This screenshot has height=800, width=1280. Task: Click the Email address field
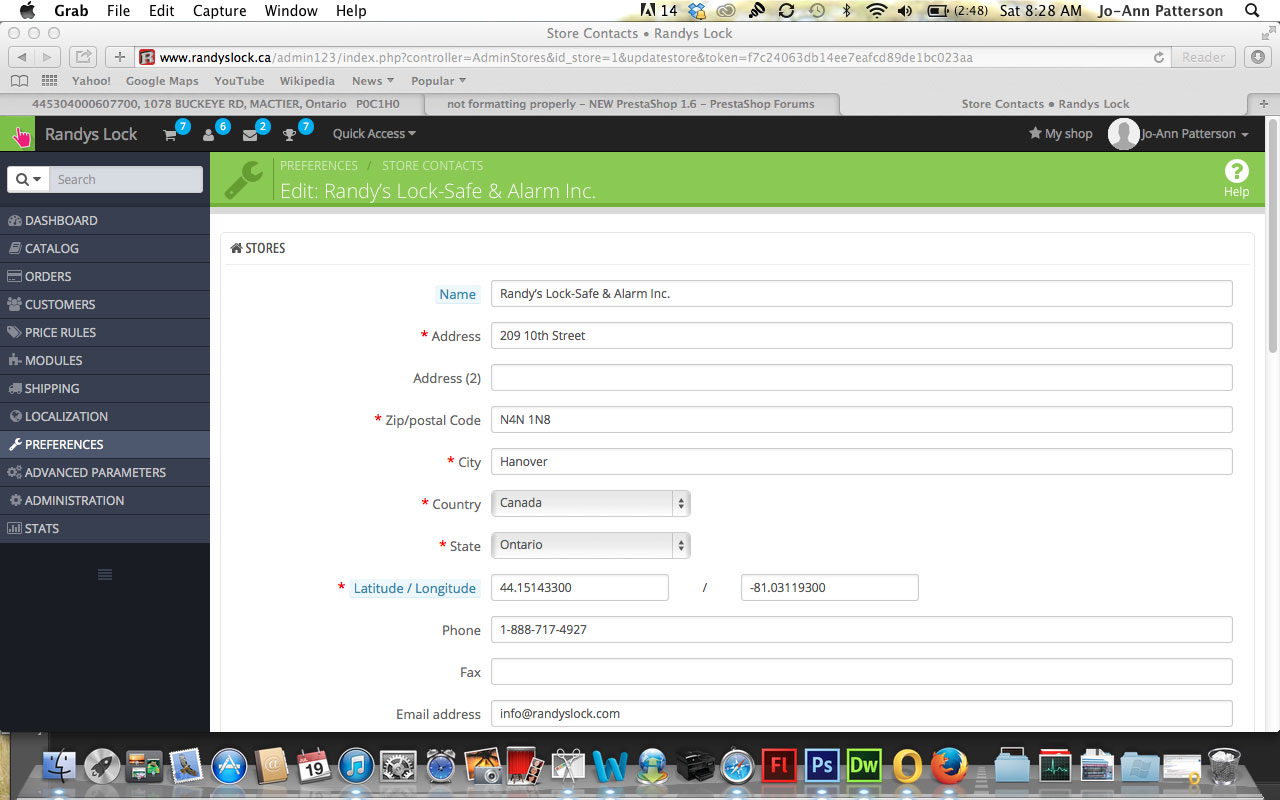(862, 714)
